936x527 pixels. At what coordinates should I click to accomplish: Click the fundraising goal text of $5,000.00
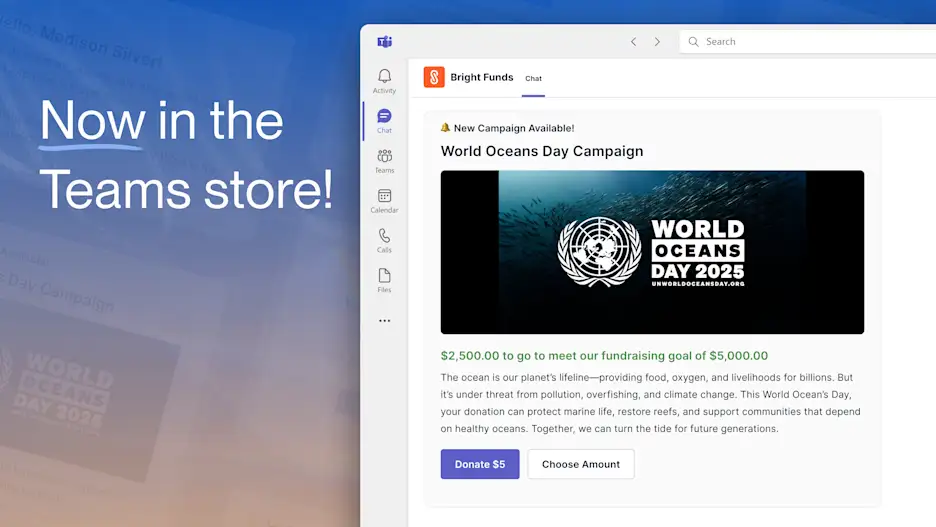(x=604, y=356)
